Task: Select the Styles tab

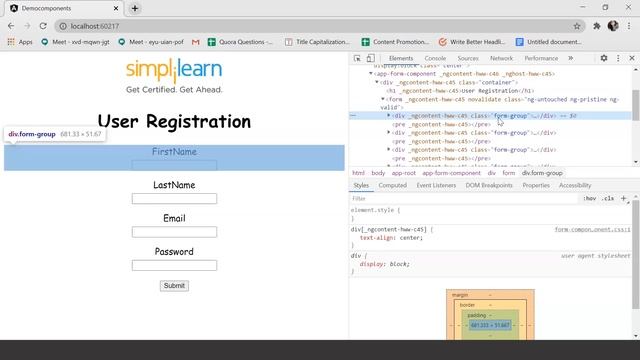Action: 361,185
